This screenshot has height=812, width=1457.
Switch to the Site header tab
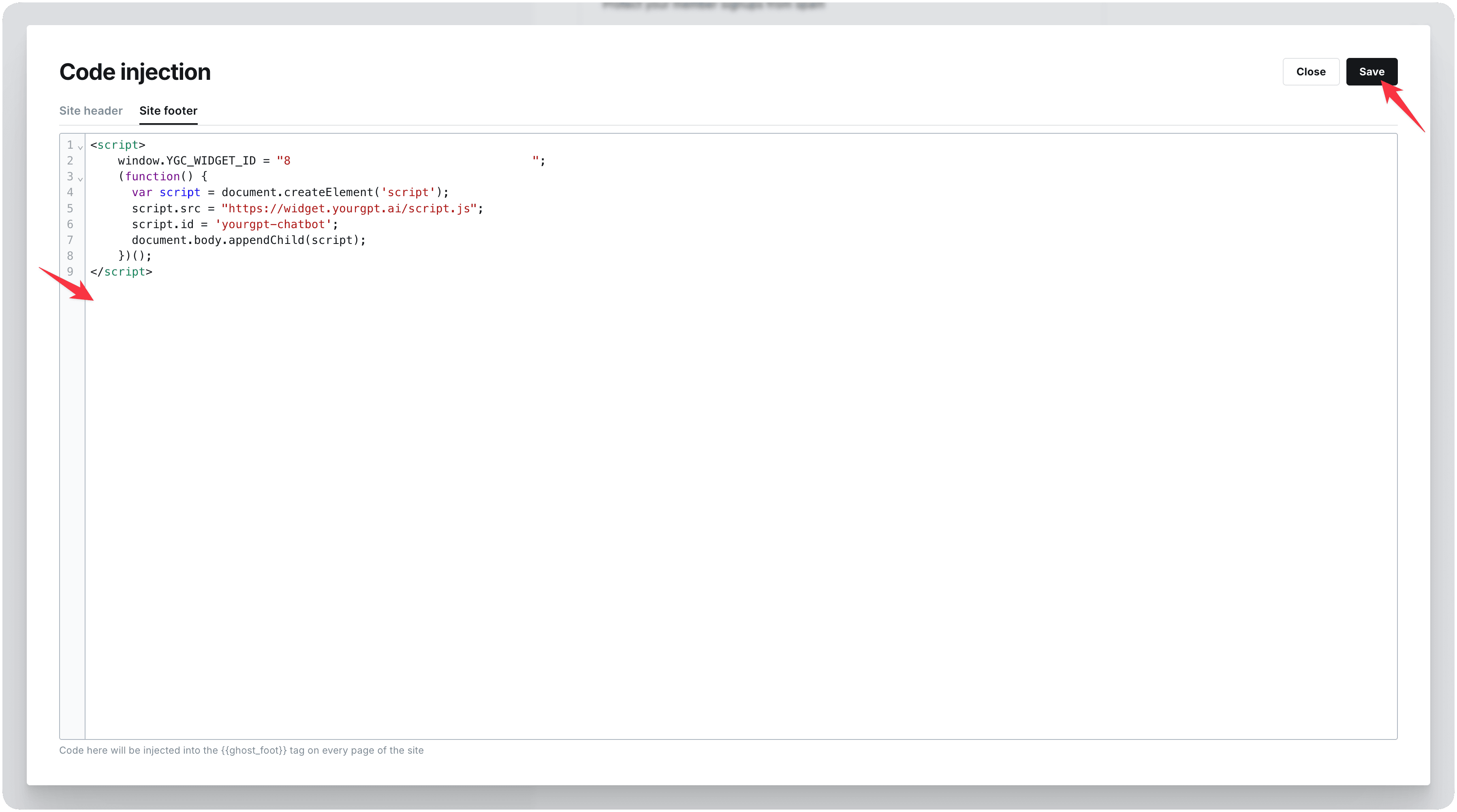point(90,111)
